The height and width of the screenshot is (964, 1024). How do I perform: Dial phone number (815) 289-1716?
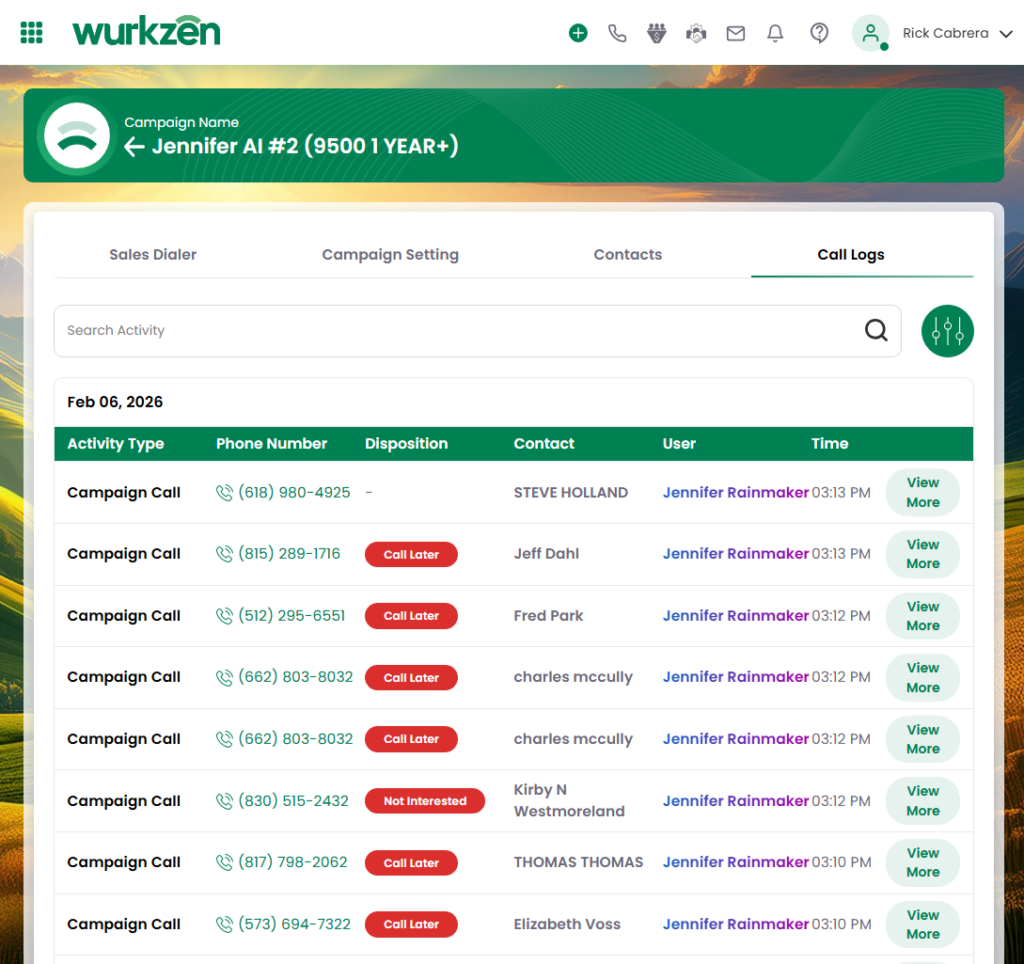coord(289,554)
